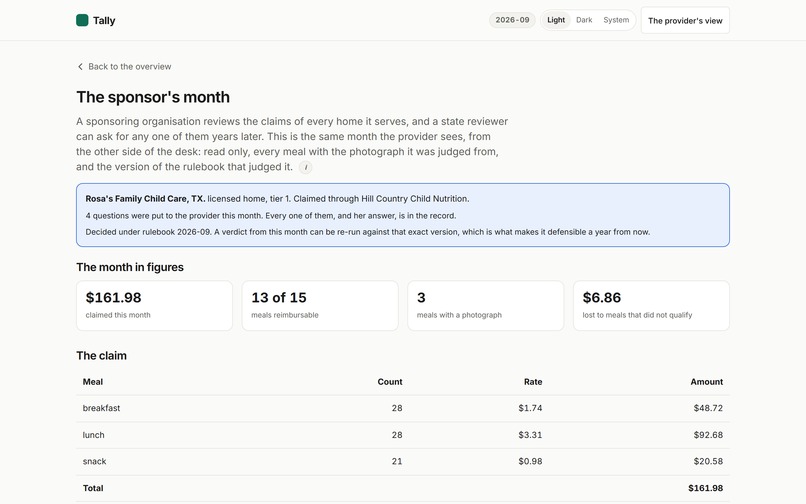The image size is (806, 504).
Task: Select the snack row in the claim table
Action: [x=402, y=462]
